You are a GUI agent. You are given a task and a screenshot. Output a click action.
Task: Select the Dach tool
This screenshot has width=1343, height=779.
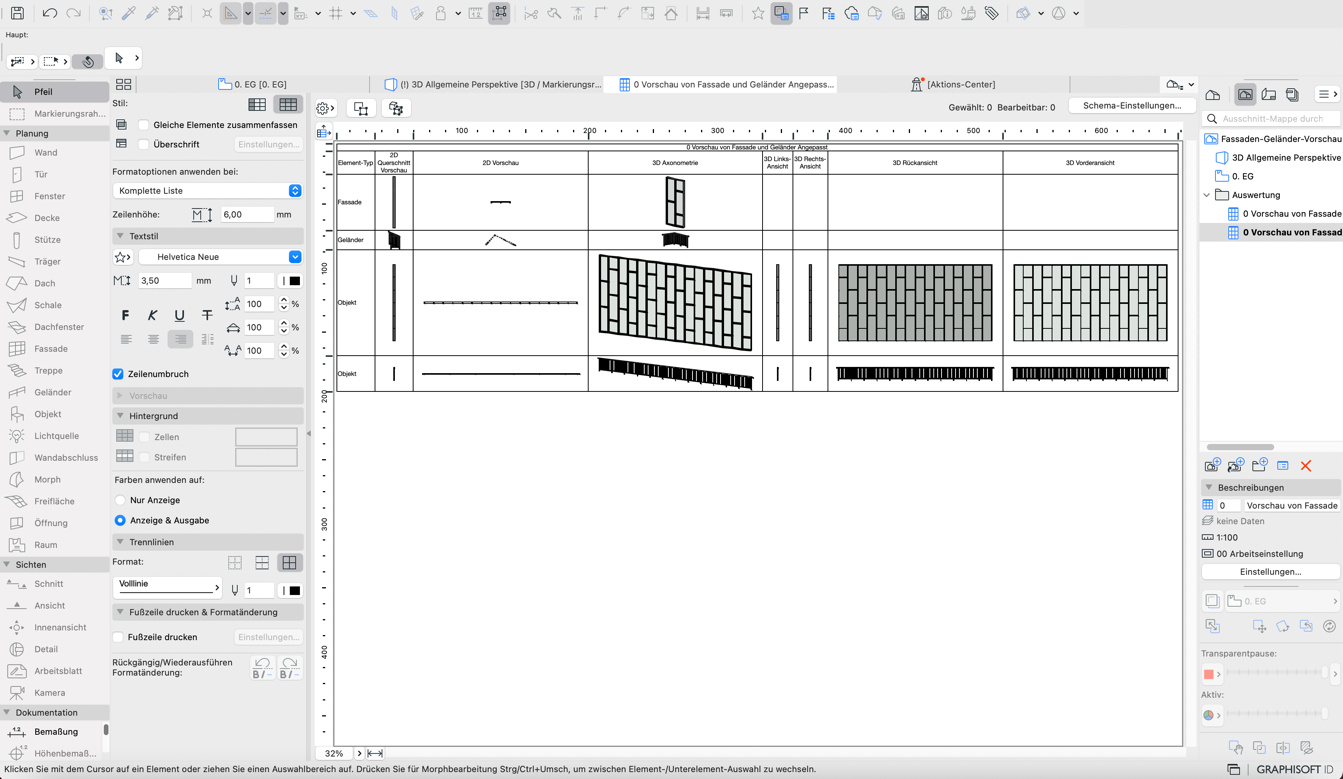click(x=54, y=283)
